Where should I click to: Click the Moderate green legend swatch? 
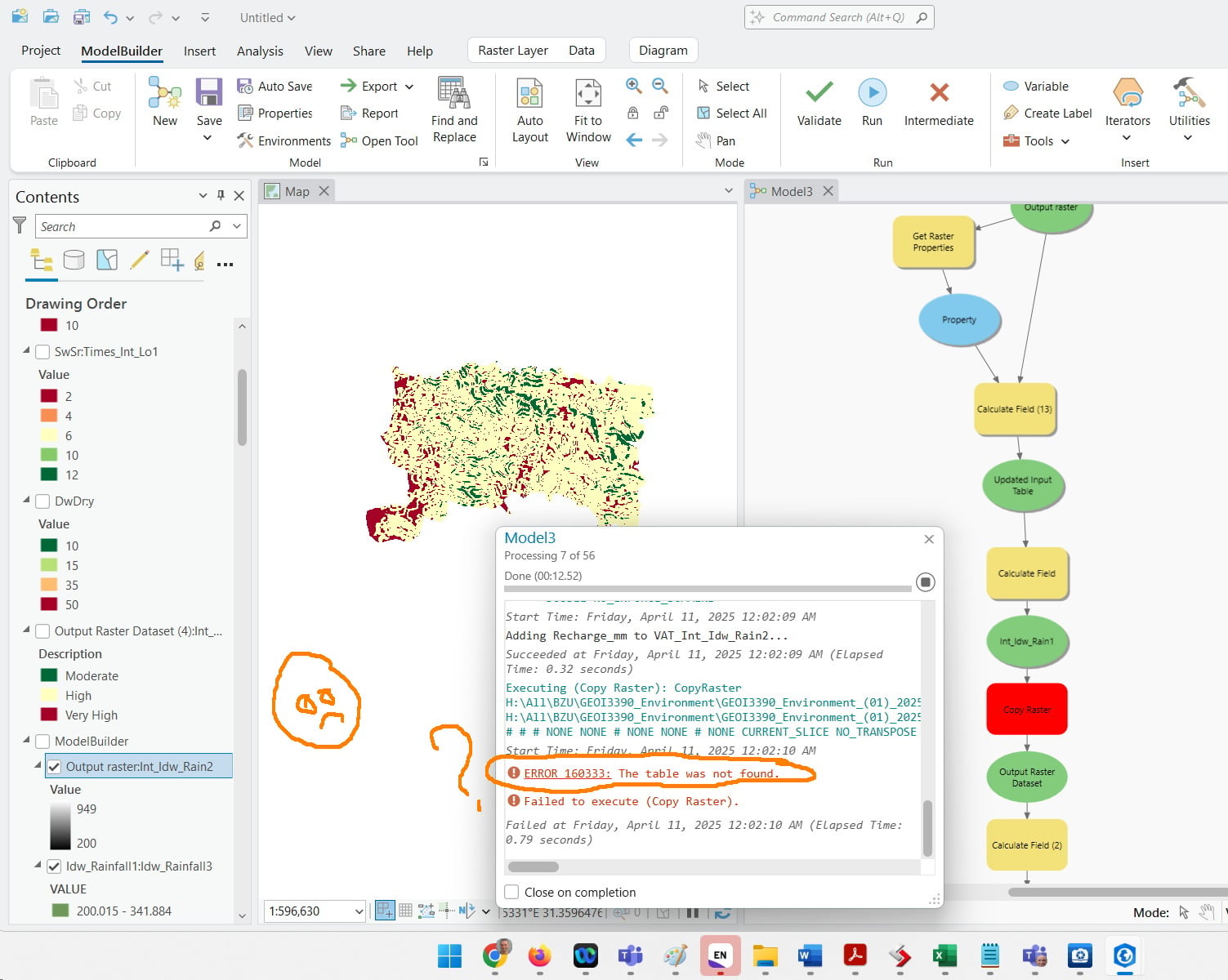pyautogui.click(x=49, y=676)
